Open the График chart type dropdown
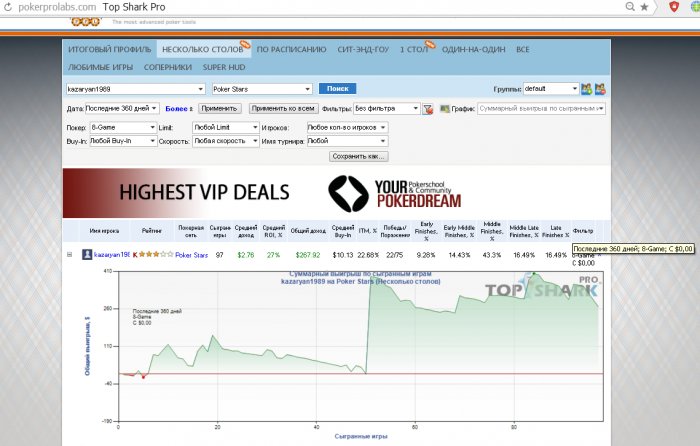The height and width of the screenshot is (446, 700). click(x=541, y=108)
